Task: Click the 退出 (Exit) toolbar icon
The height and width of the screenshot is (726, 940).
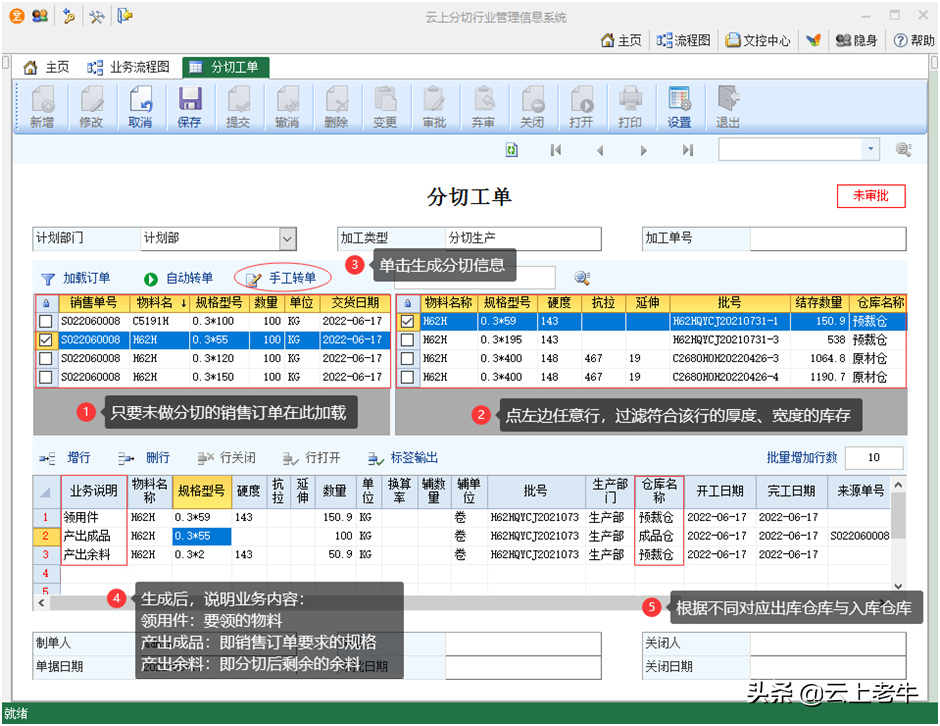Action: (728, 107)
